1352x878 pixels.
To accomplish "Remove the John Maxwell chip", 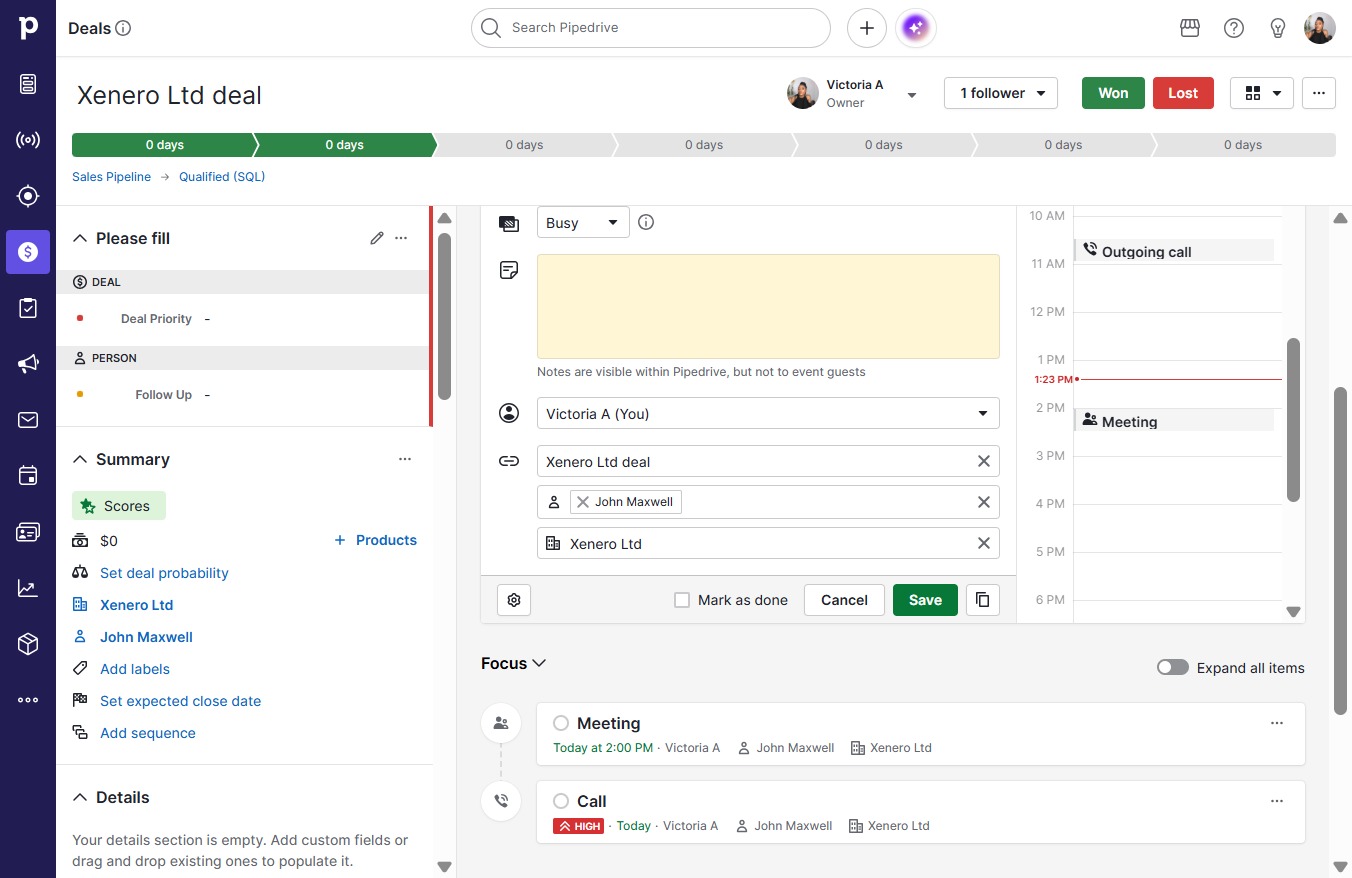I will [583, 502].
